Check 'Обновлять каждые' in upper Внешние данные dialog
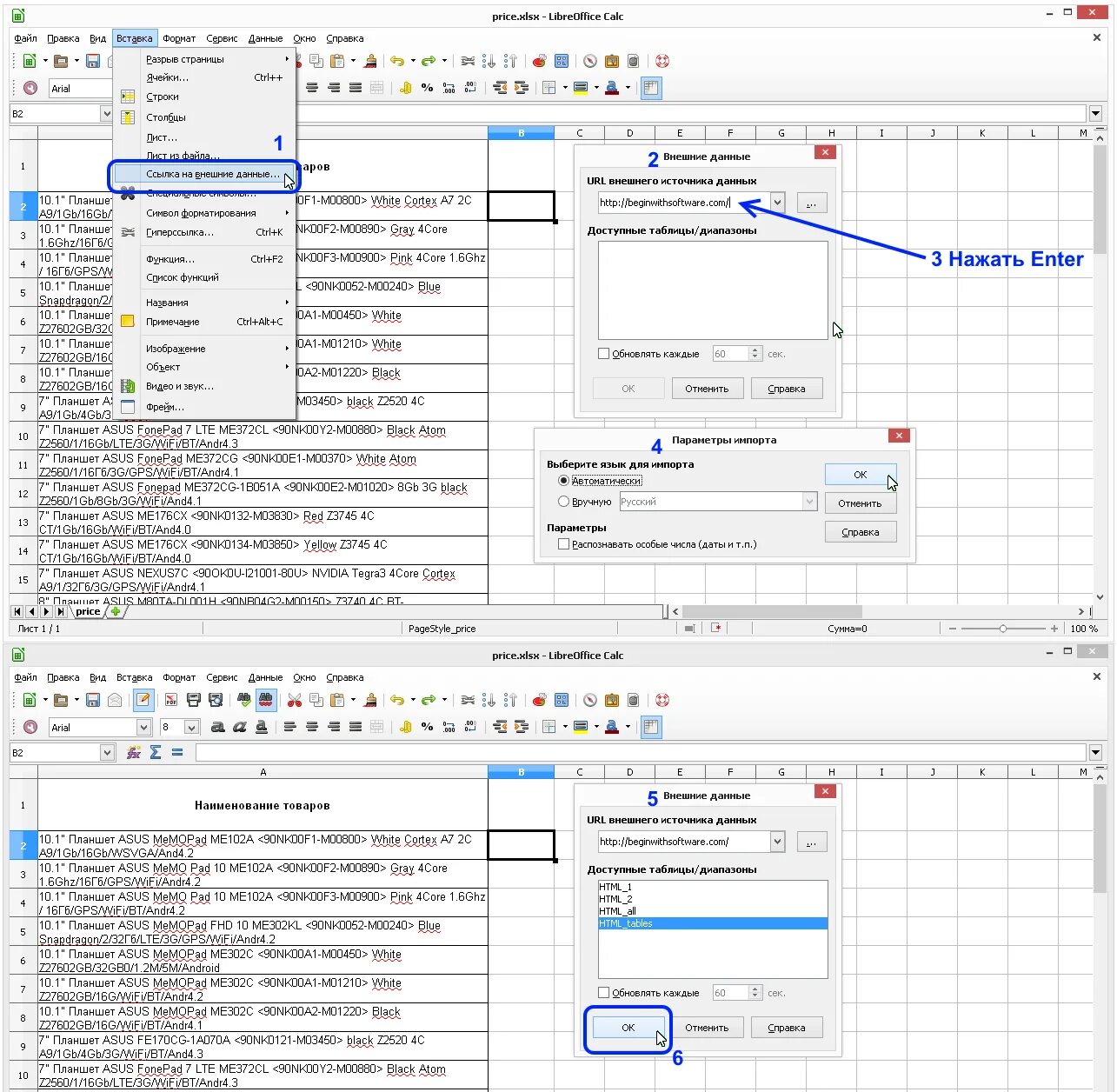Screen dimensions: 1117x1092 [x=603, y=354]
